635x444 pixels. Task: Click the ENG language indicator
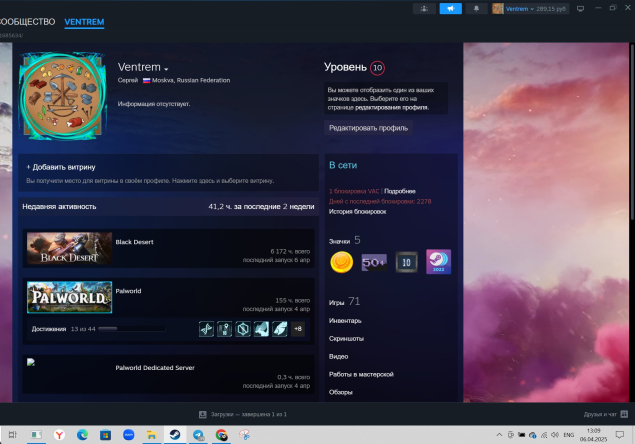(x=569, y=435)
